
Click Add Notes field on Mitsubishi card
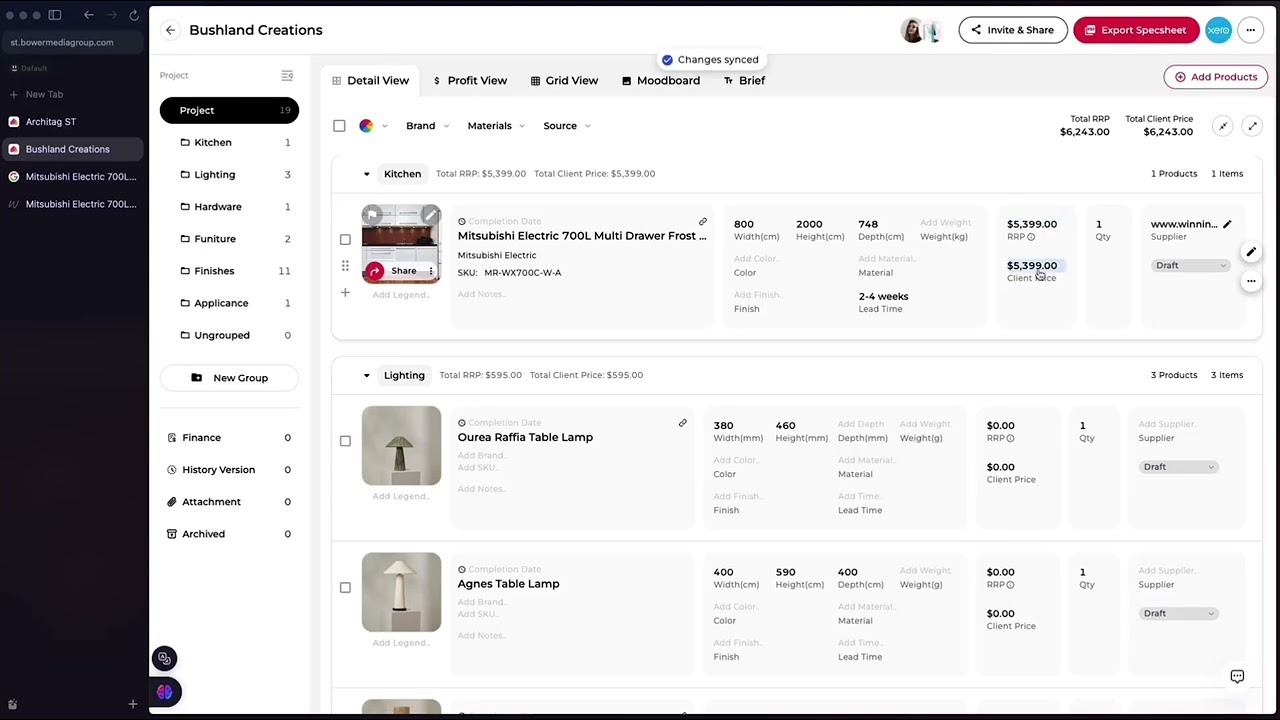[481, 294]
